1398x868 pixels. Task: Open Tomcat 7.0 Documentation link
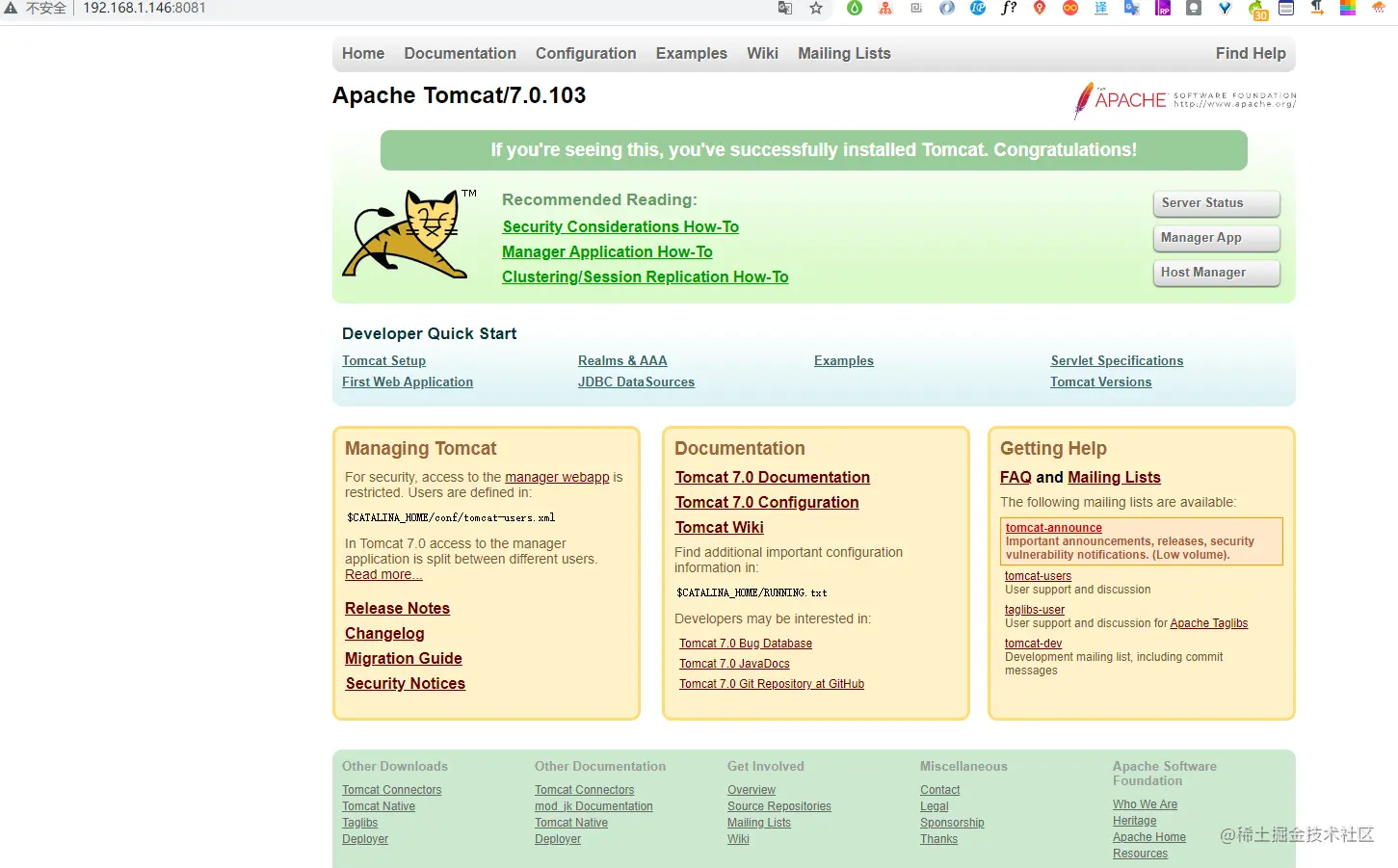(772, 478)
